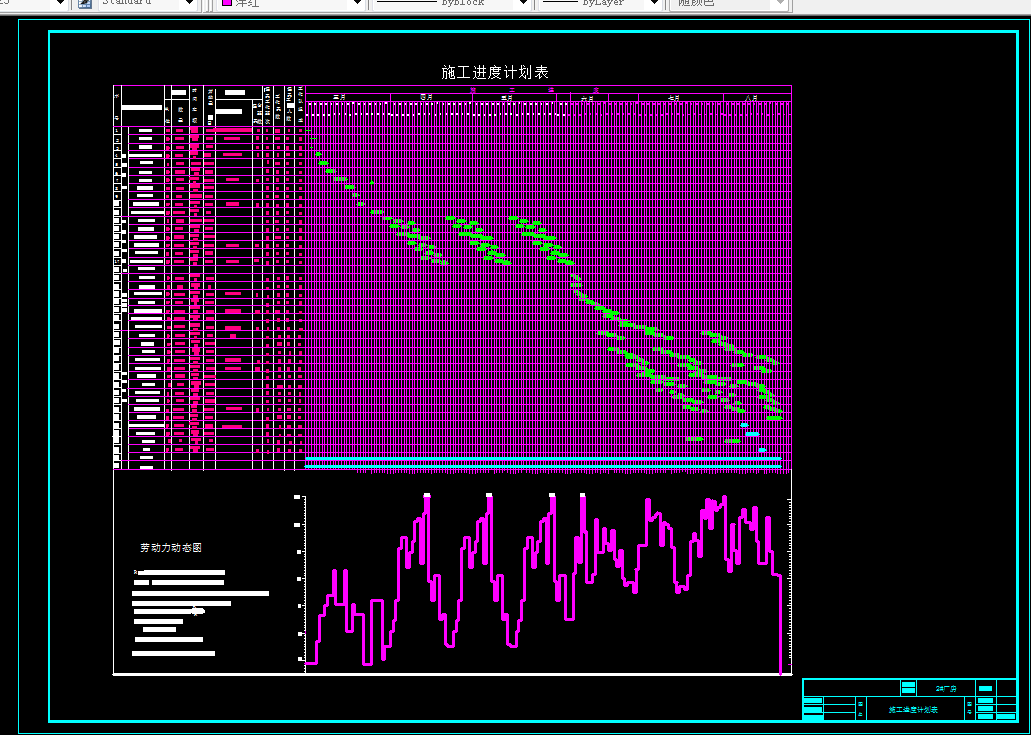Click the 五月 month header
This screenshot has width=1031, height=735.
[x=507, y=97]
